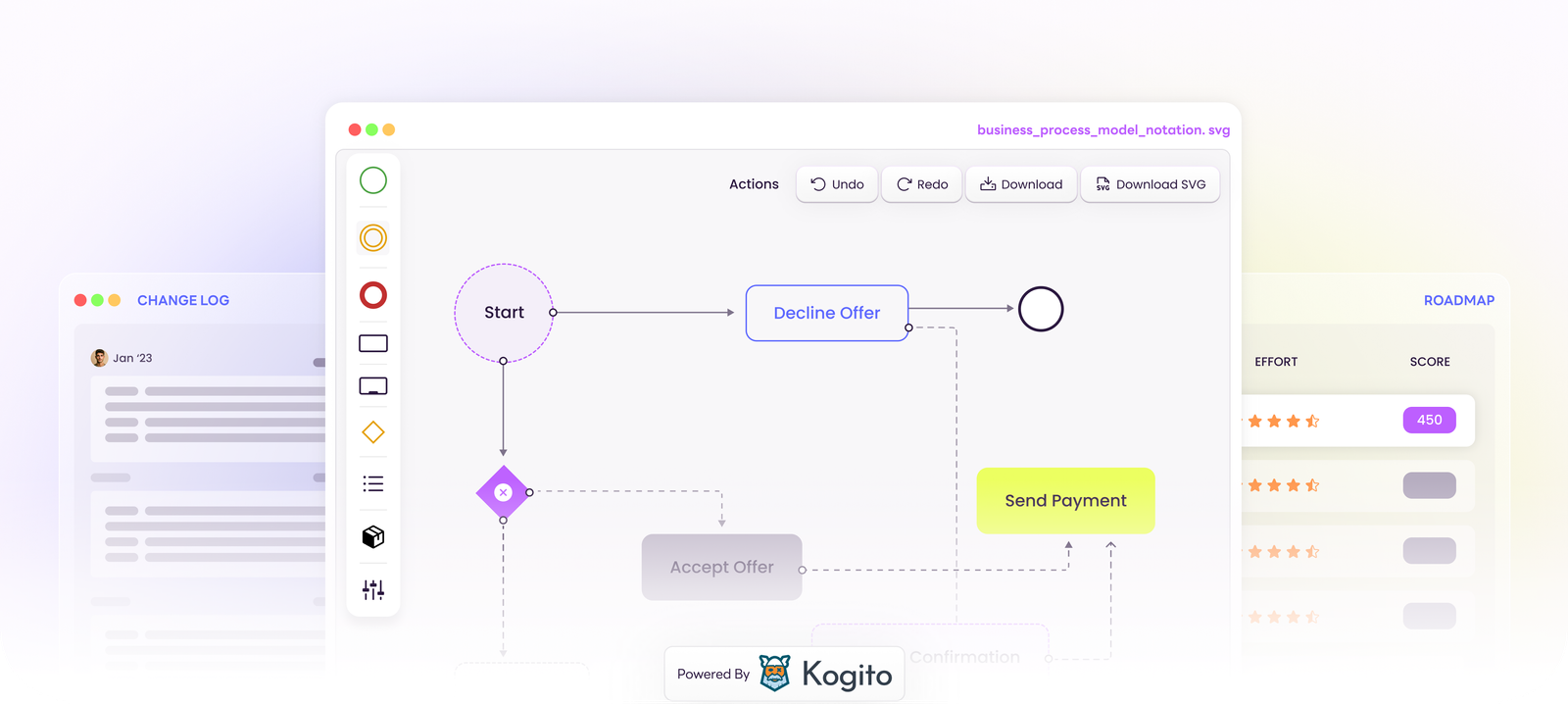Select the orange intermediate event double-circle tool
The height and width of the screenshot is (704, 1568).
pos(373,237)
